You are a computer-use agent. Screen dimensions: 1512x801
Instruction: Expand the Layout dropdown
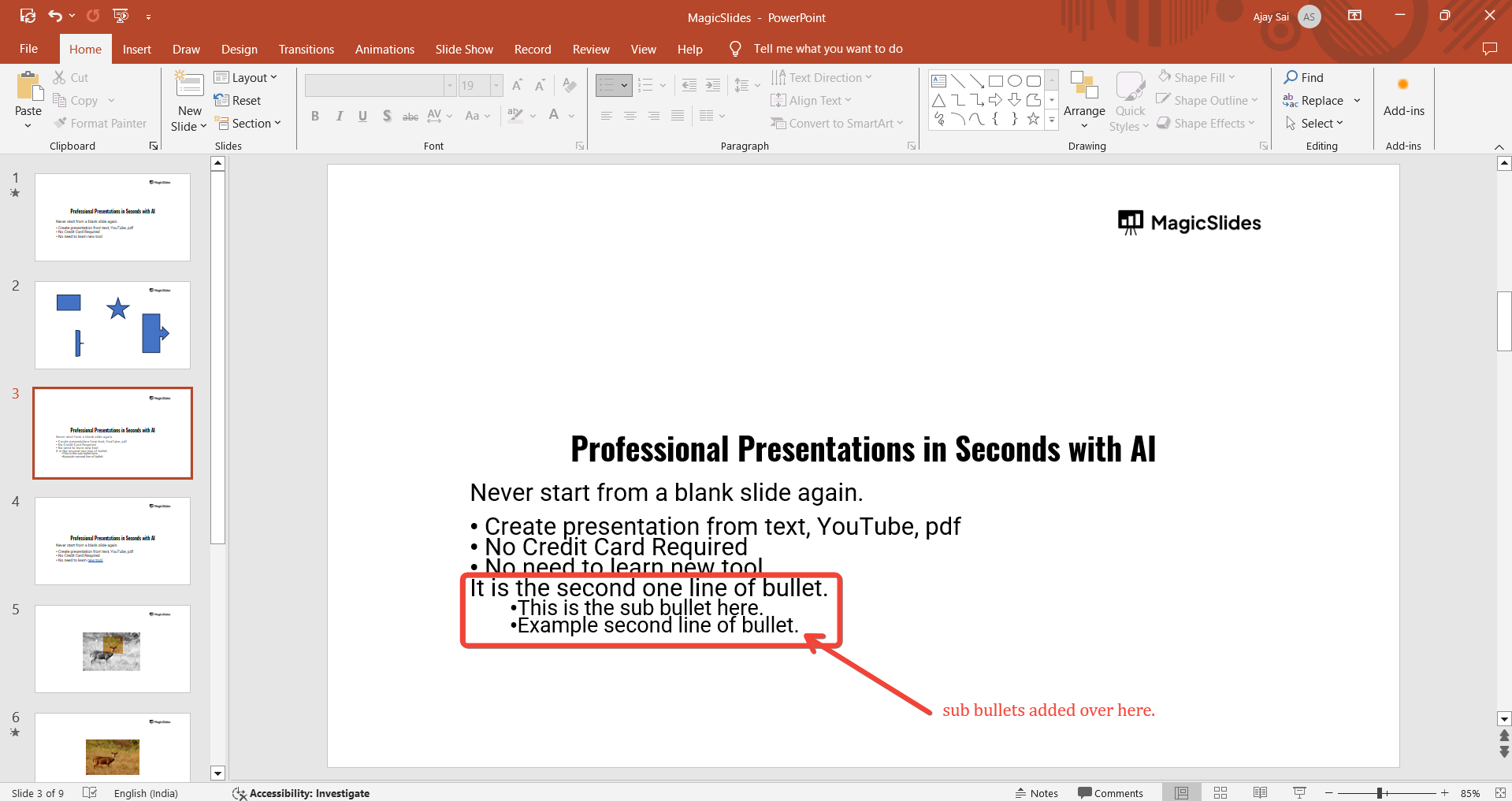click(246, 77)
